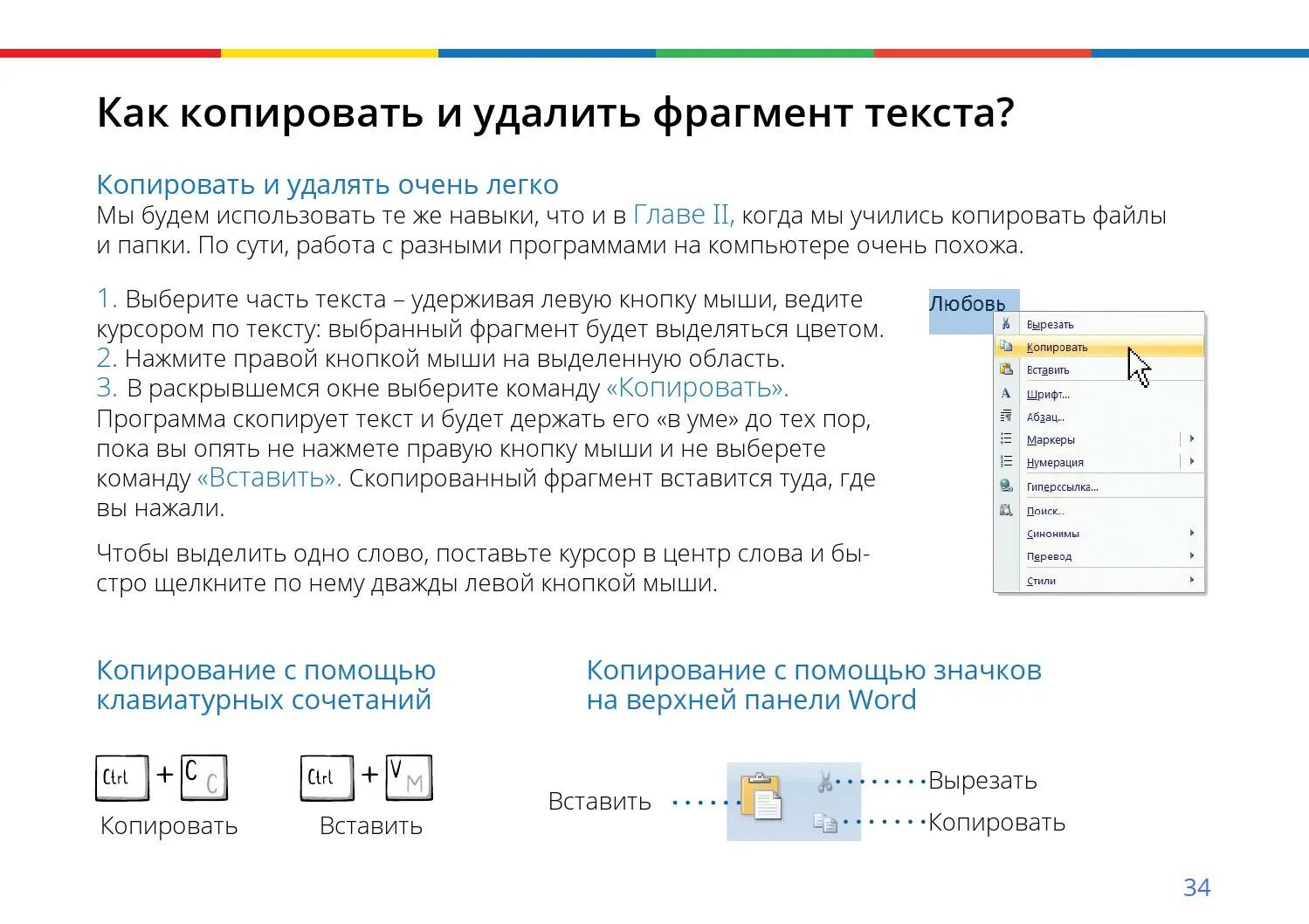Click the large Paste clipboard icon in Word panel
Viewport: 1309px width, 924px height.
pos(761,796)
